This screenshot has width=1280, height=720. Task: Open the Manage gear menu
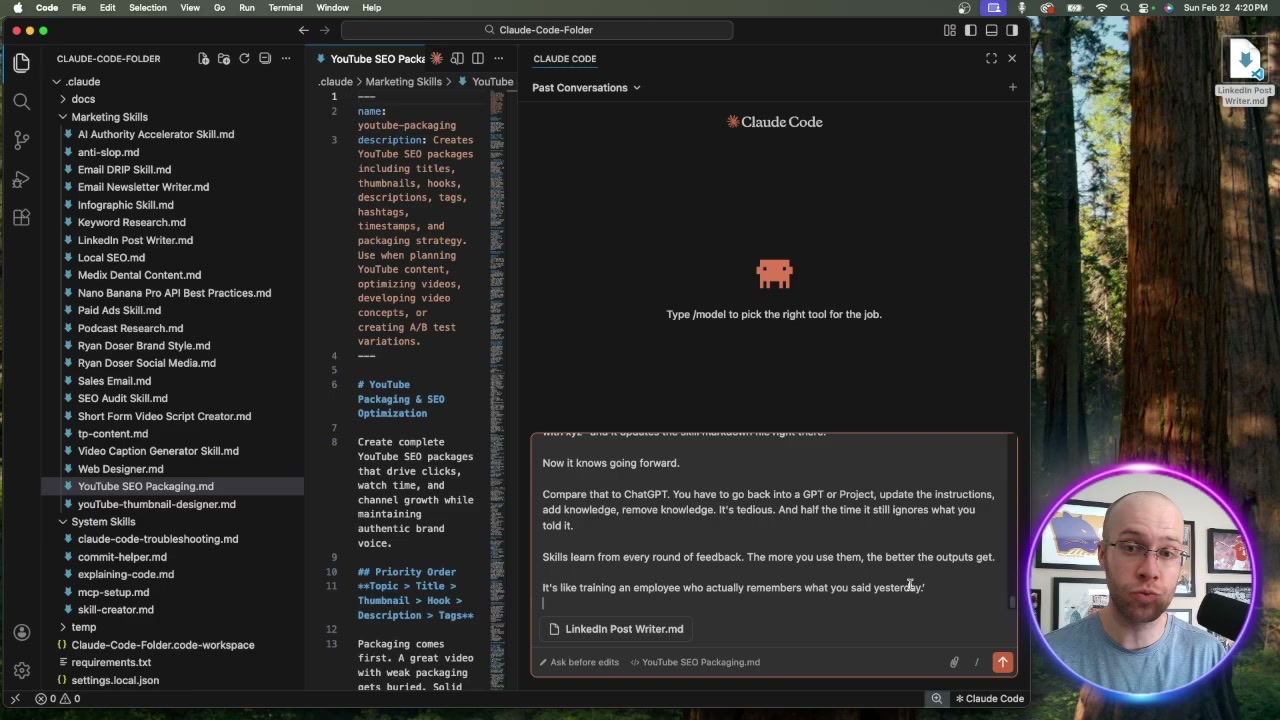pyautogui.click(x=21, y=670)
